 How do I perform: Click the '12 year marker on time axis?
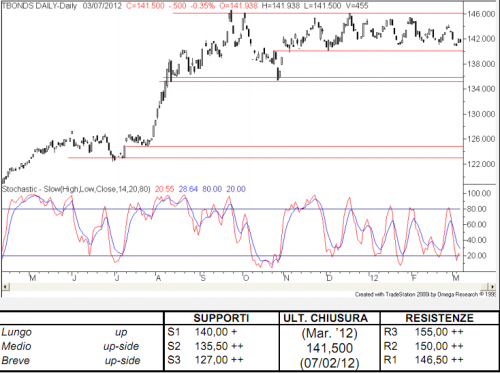[374, 278]
